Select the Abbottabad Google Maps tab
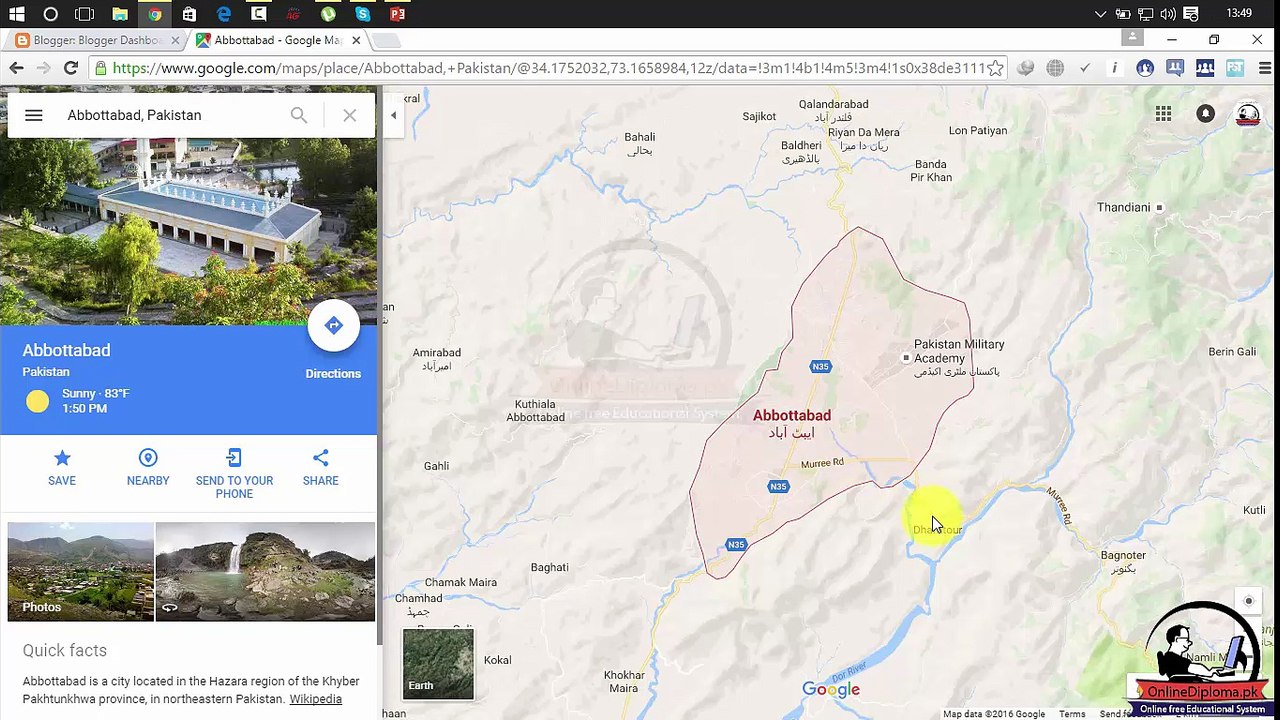The height and width of the screenshot is (720, 1280). (276, 40)
